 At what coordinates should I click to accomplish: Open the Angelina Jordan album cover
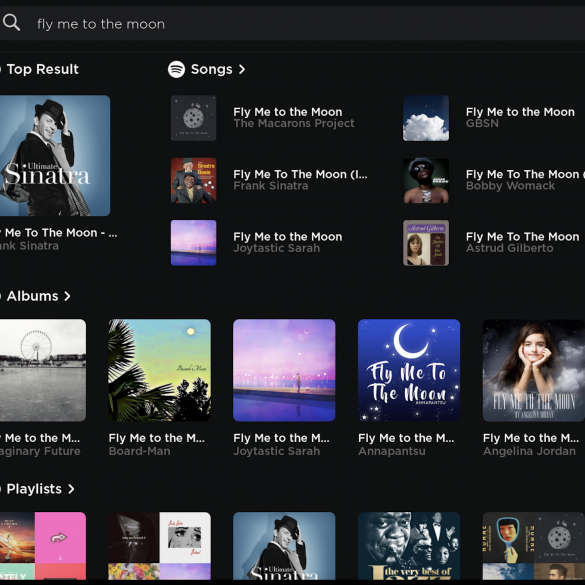[534, 370]
